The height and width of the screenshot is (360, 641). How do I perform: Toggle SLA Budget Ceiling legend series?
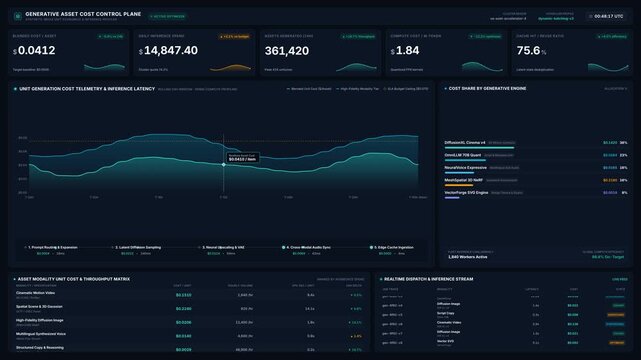[x=406, y=89]
